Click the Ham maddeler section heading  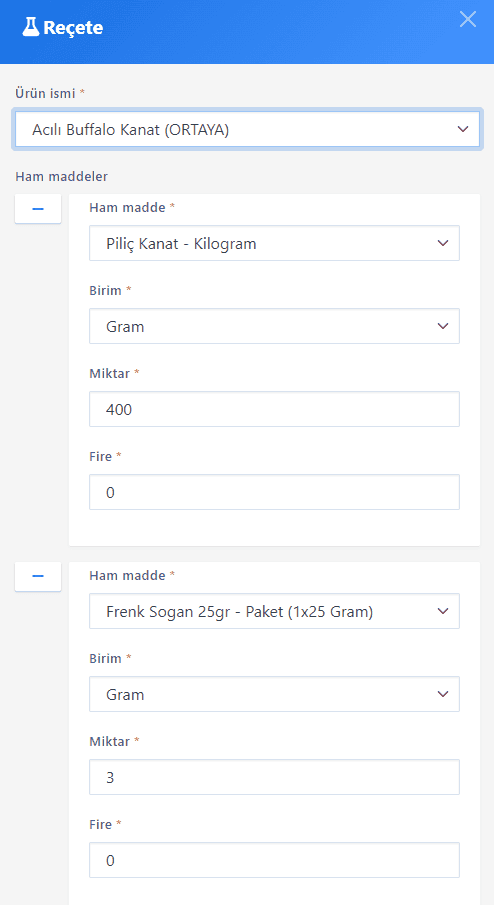pyautogui.click(x=62, y=177)
